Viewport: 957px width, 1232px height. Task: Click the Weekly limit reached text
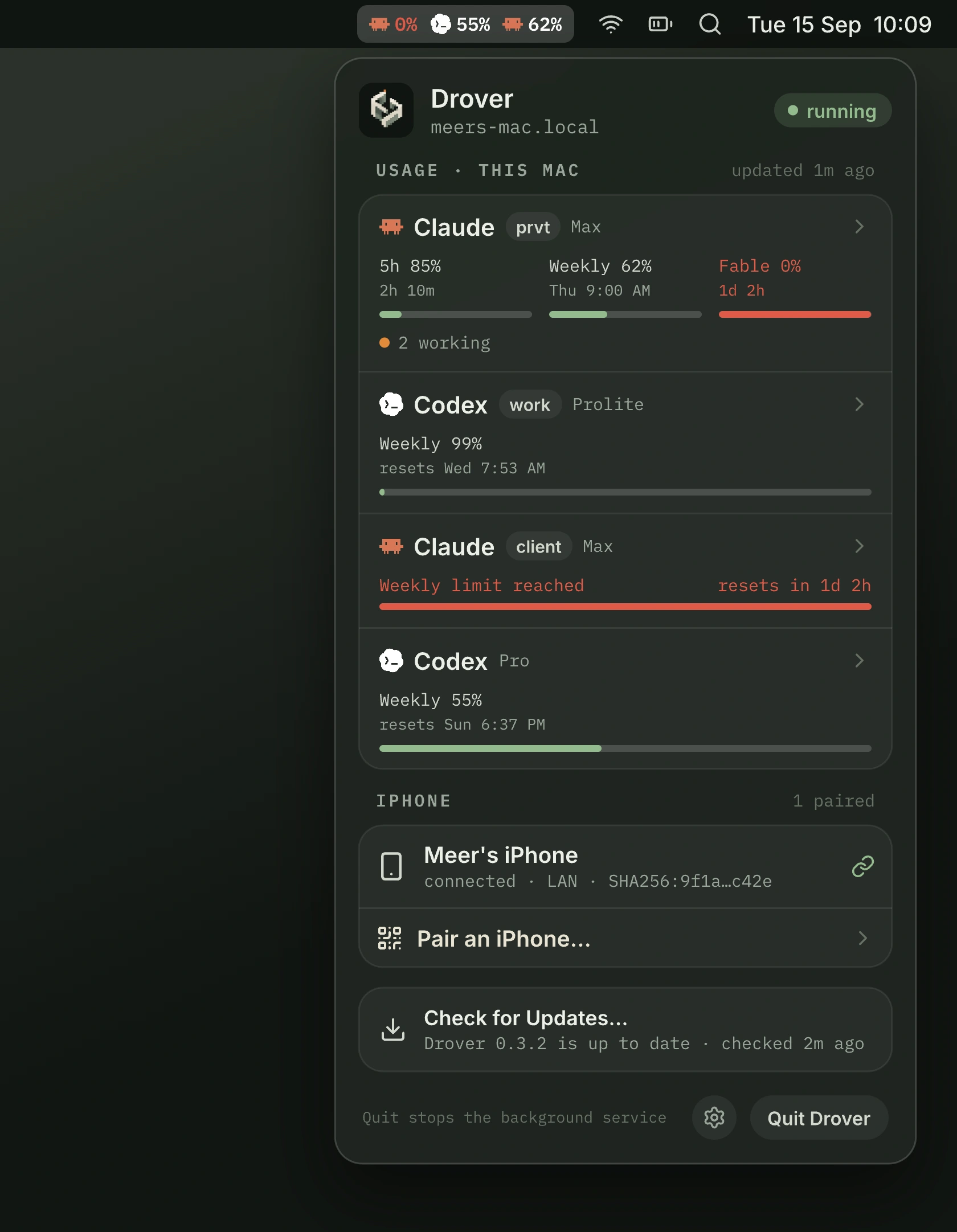coord(481,586)
